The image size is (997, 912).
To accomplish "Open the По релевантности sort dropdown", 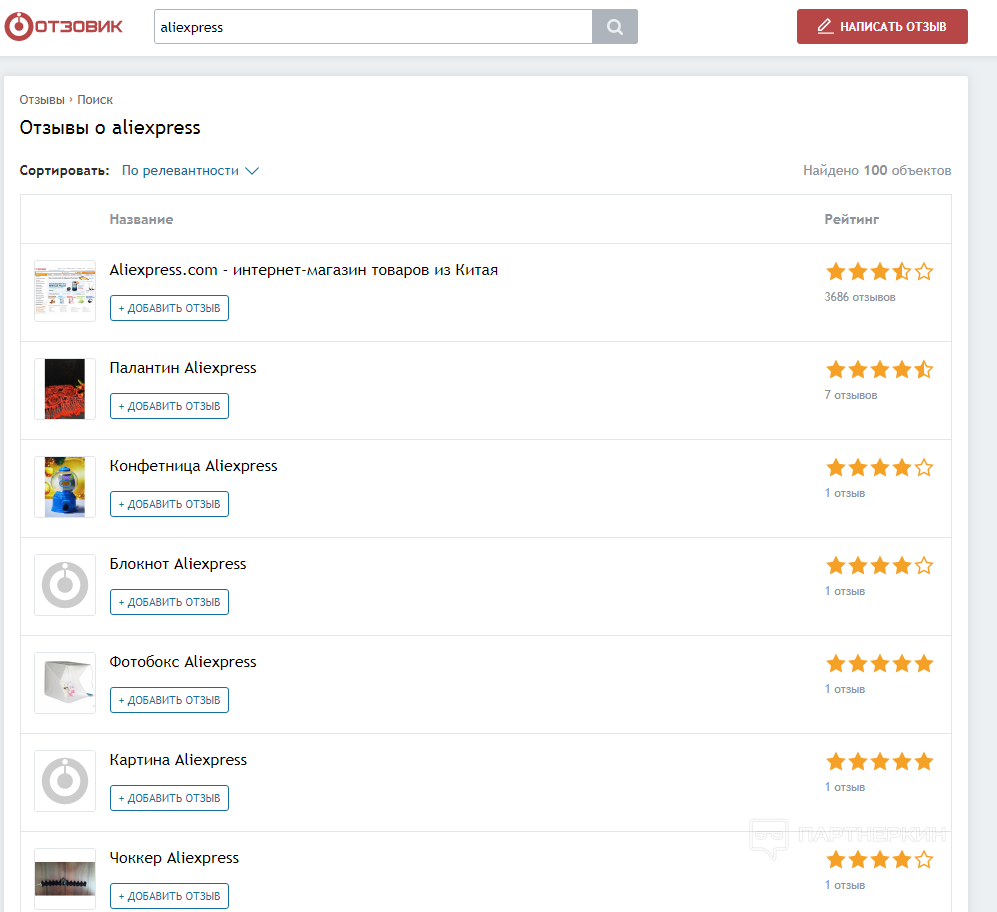I will pos(190,170).
